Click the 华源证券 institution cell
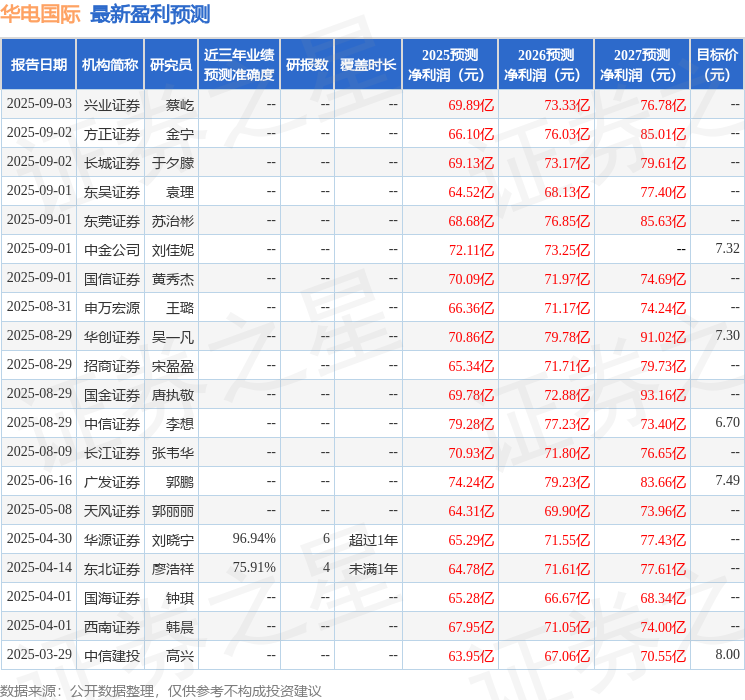 [x=112, y=540]
